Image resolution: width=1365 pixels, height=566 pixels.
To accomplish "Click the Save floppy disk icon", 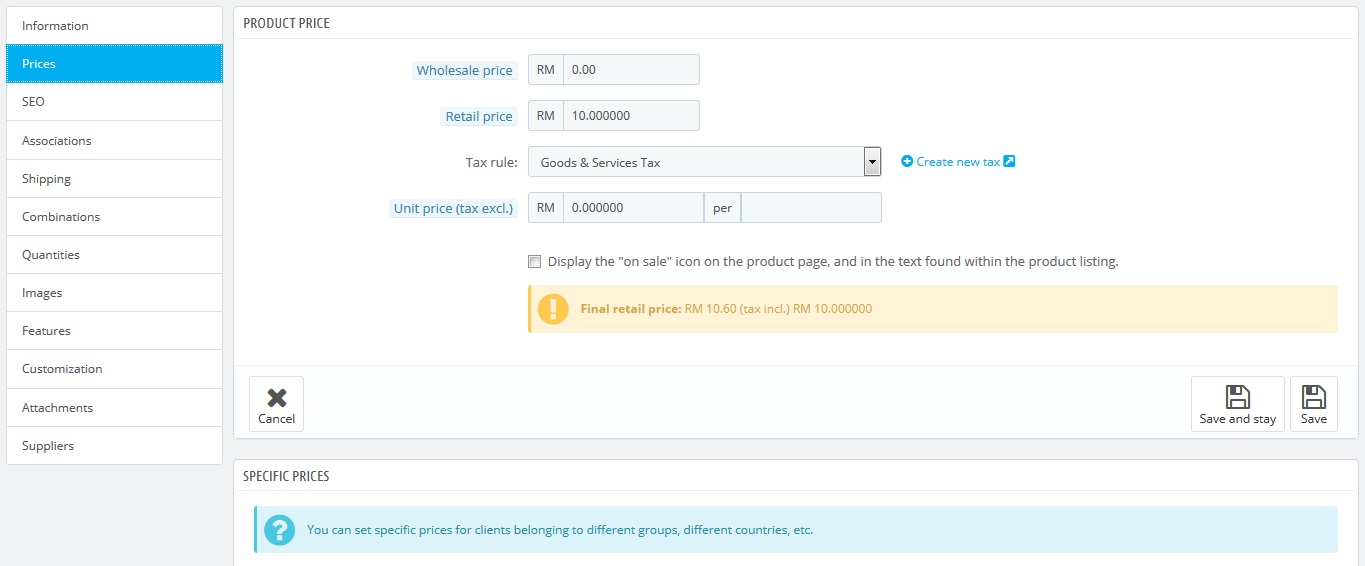I will [x=1314, y=397].
